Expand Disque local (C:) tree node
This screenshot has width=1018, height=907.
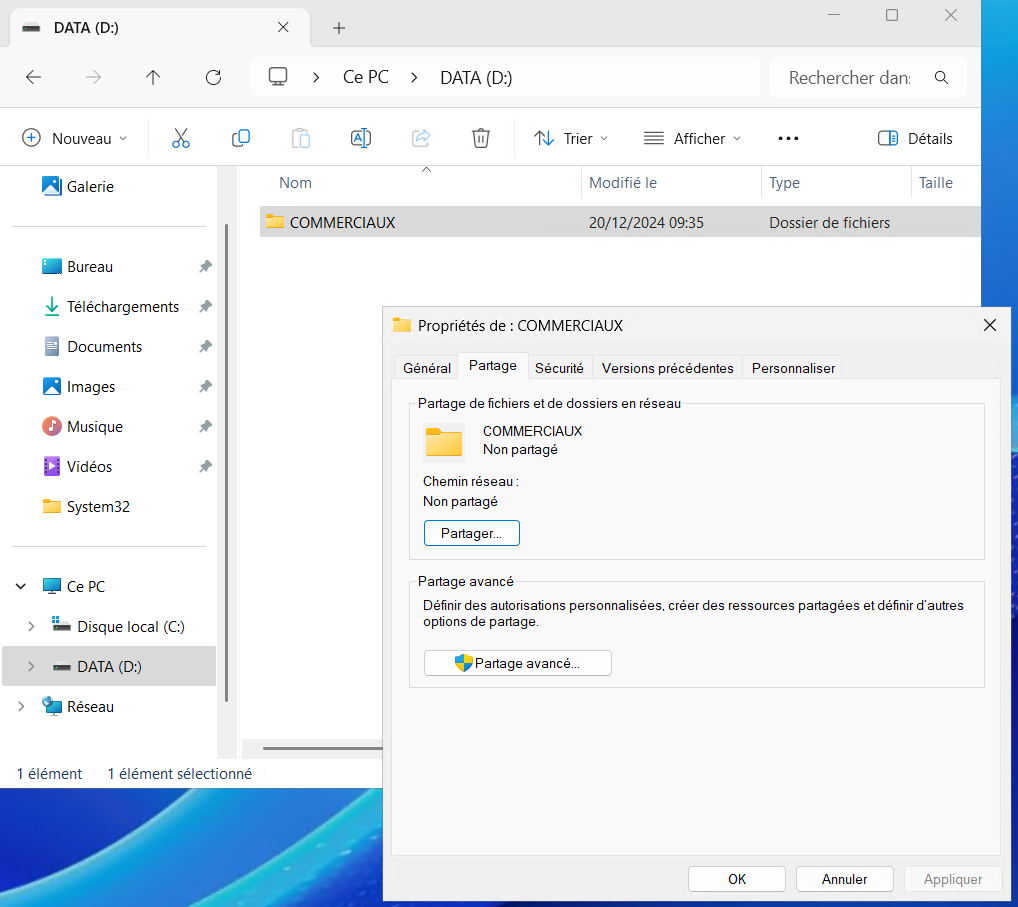tap(31, 627)
